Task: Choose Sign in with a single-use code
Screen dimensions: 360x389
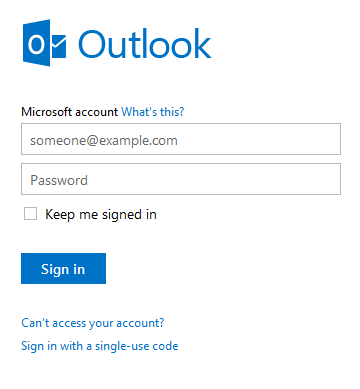Action: (100, 346)
